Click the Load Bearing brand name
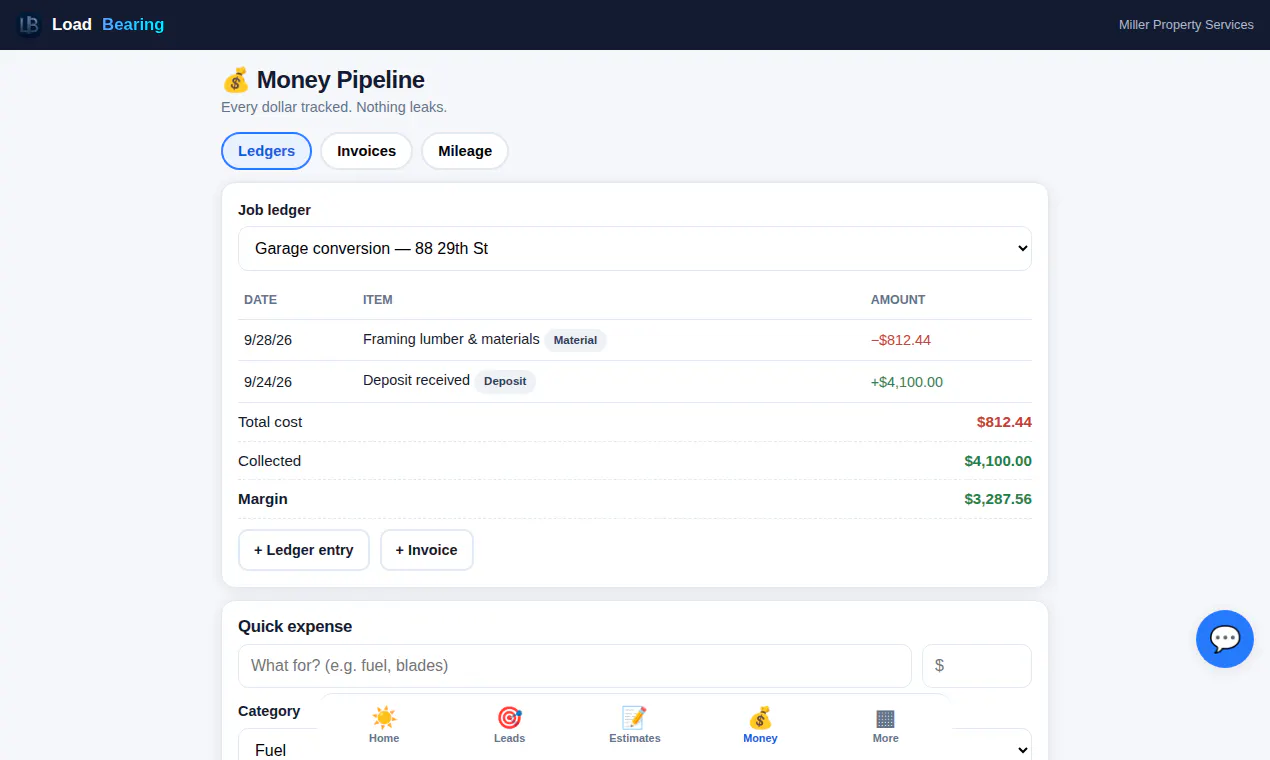 pyautogui.click(x=108, y=25)
